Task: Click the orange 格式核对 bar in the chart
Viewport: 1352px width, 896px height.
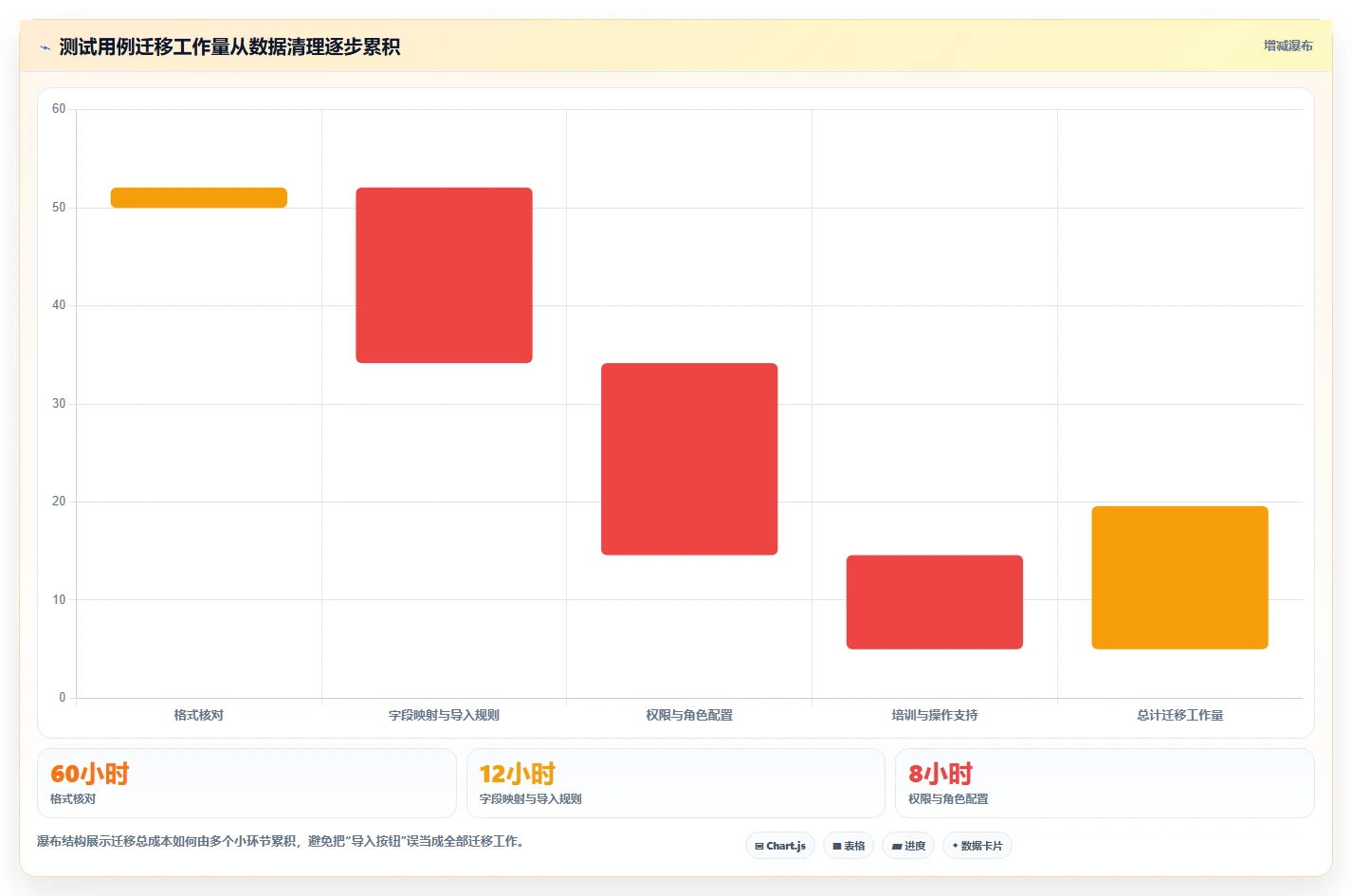Action: (x=199, y=197)
